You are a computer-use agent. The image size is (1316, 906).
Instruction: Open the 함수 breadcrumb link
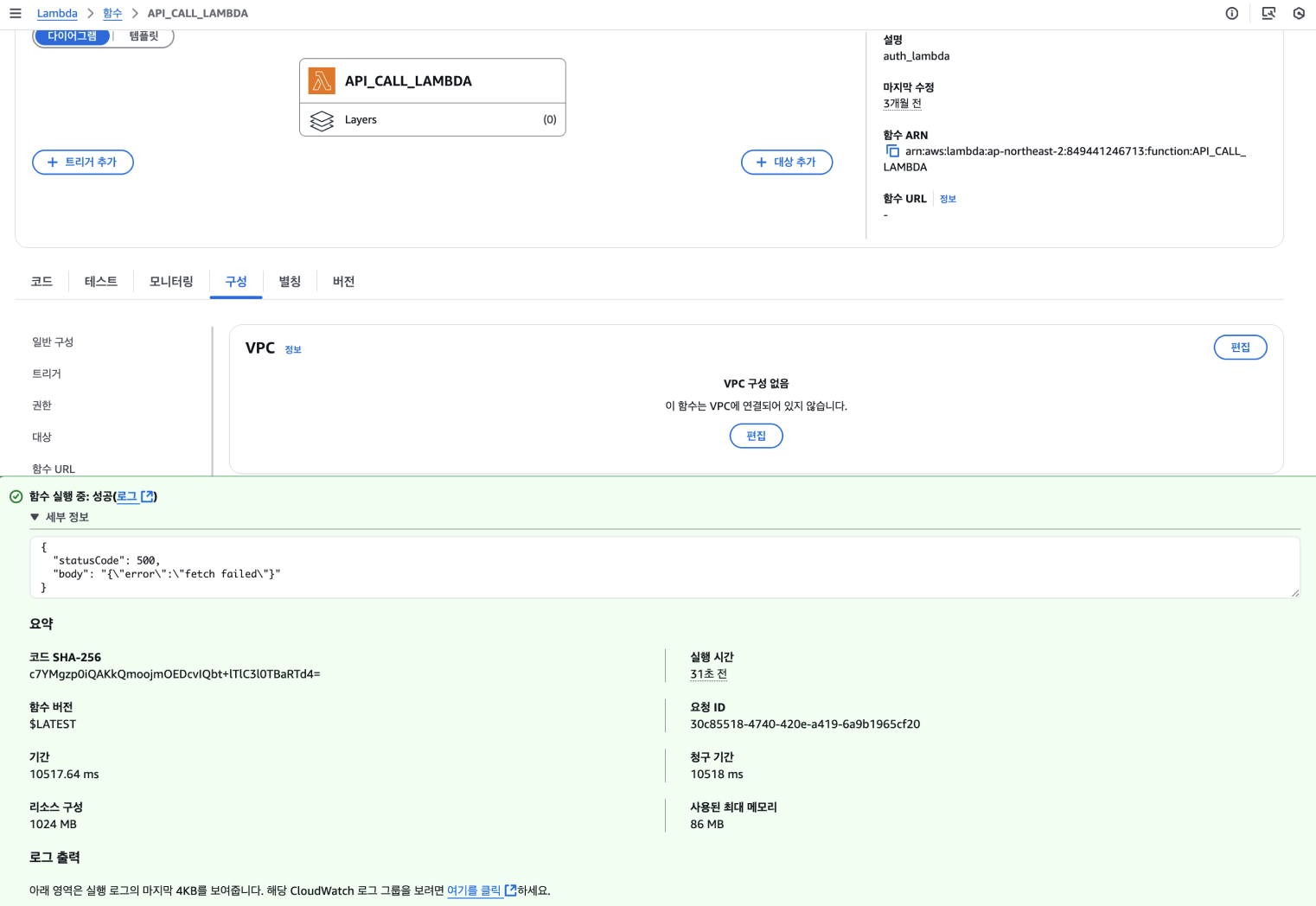point(112,13)
